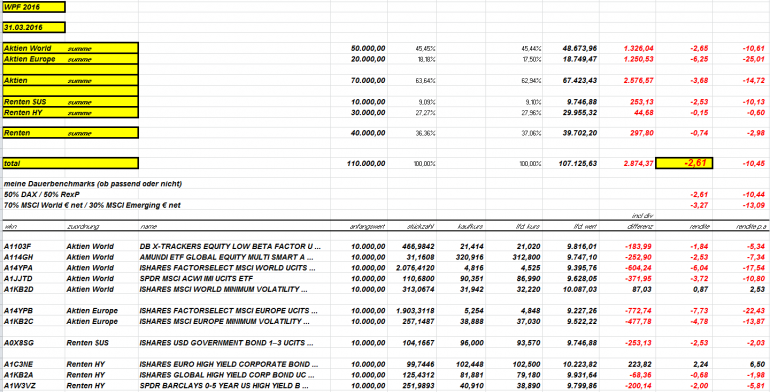Select the wkn column header
Viewport: 770px width, 392px height.
click(10, 227)
